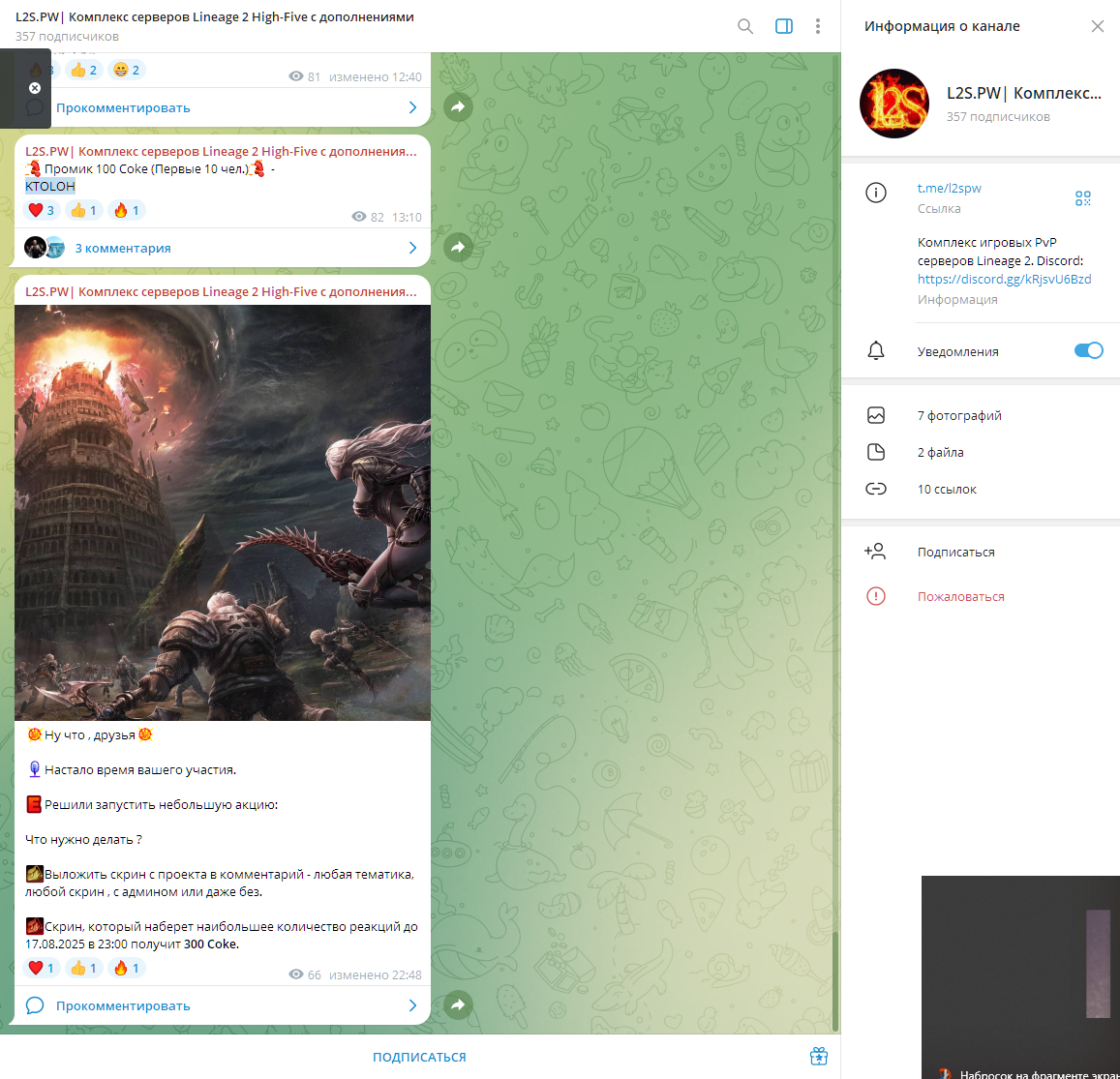Click the links chain icon
This screenshot has height=1079, width=1120.
[876, 489]
